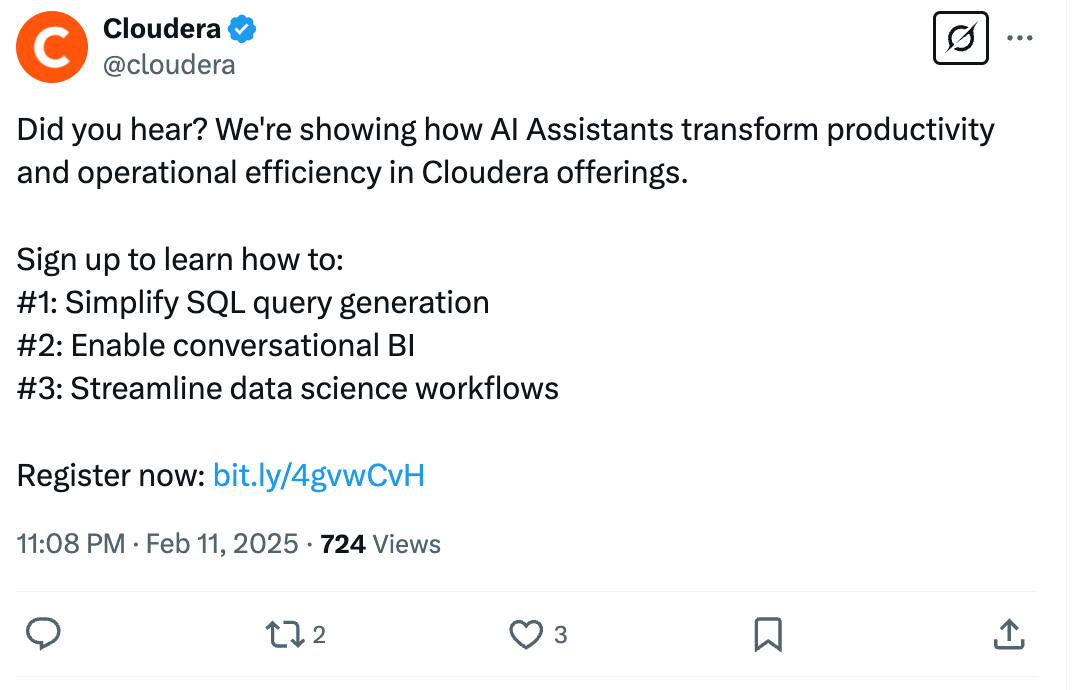The width and height of the screenshot is (1074, 690).
Task: Click the repost count of 2
Action: pos(318,634)
